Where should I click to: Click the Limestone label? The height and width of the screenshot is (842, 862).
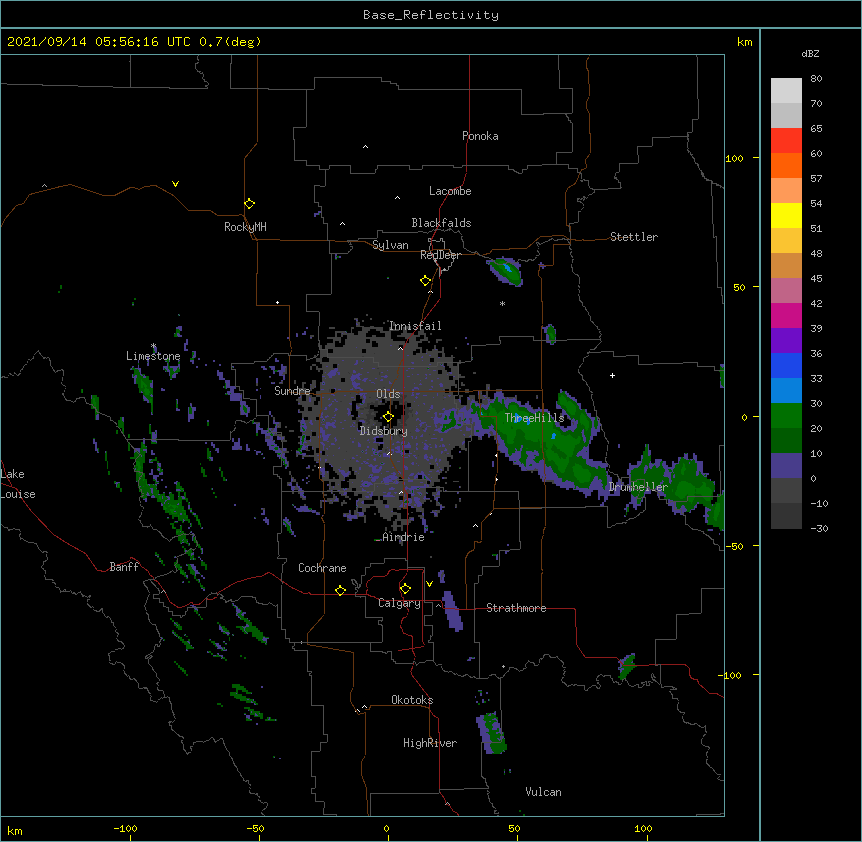pyautogui.click(x=153, y=356)
